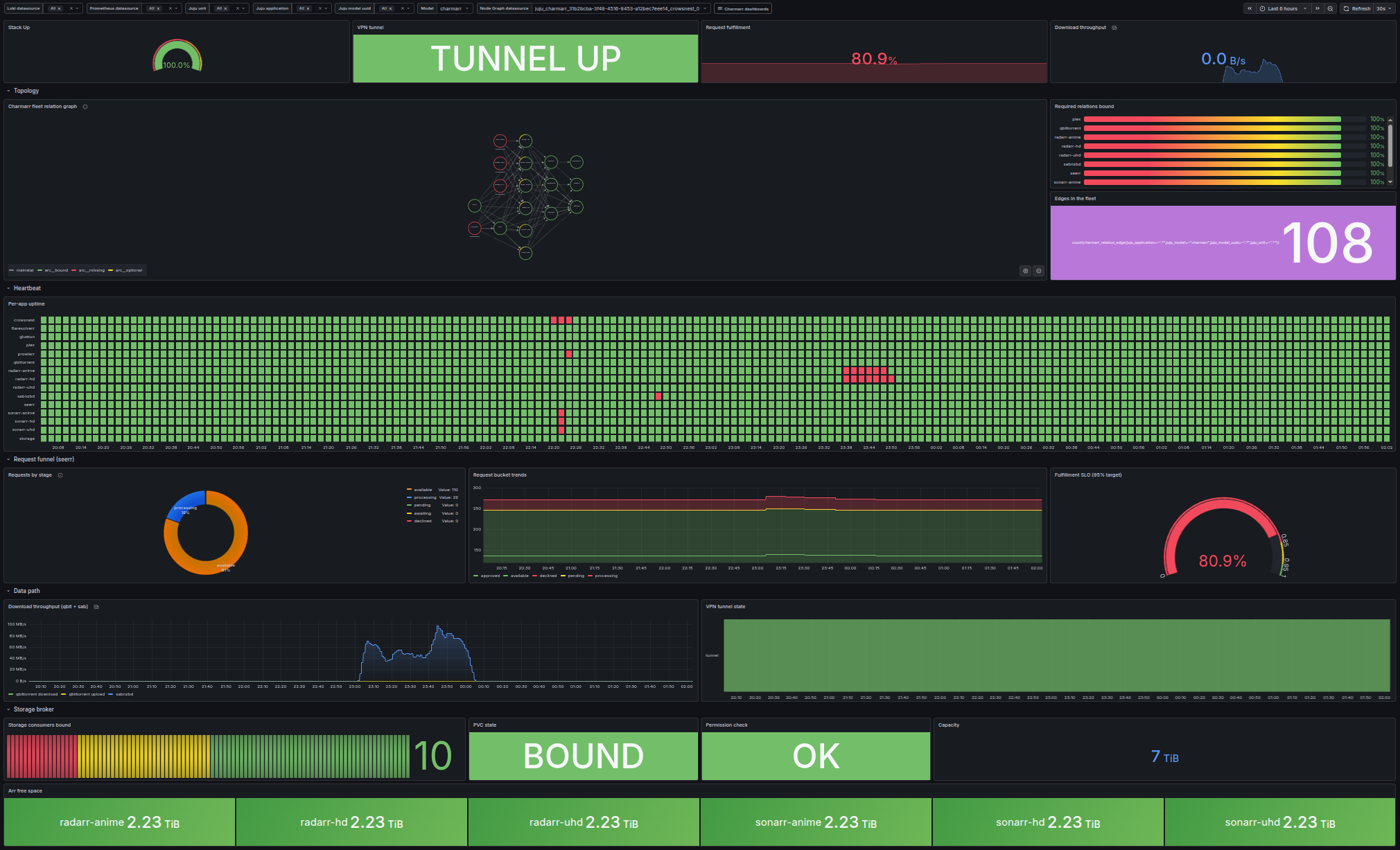Open the Fulfillment SLO (95% target) panel title
1400x850 pixels.
[1088, 475]
